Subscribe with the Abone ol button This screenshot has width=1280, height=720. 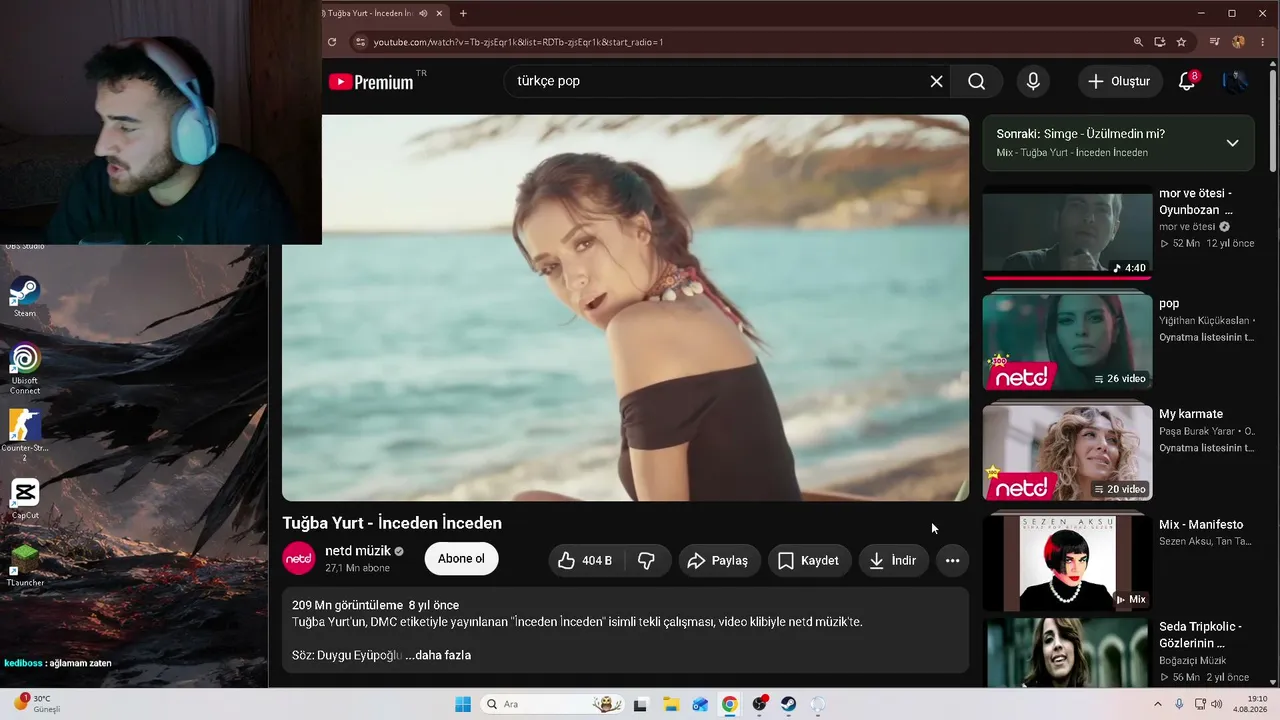(461, 559)
